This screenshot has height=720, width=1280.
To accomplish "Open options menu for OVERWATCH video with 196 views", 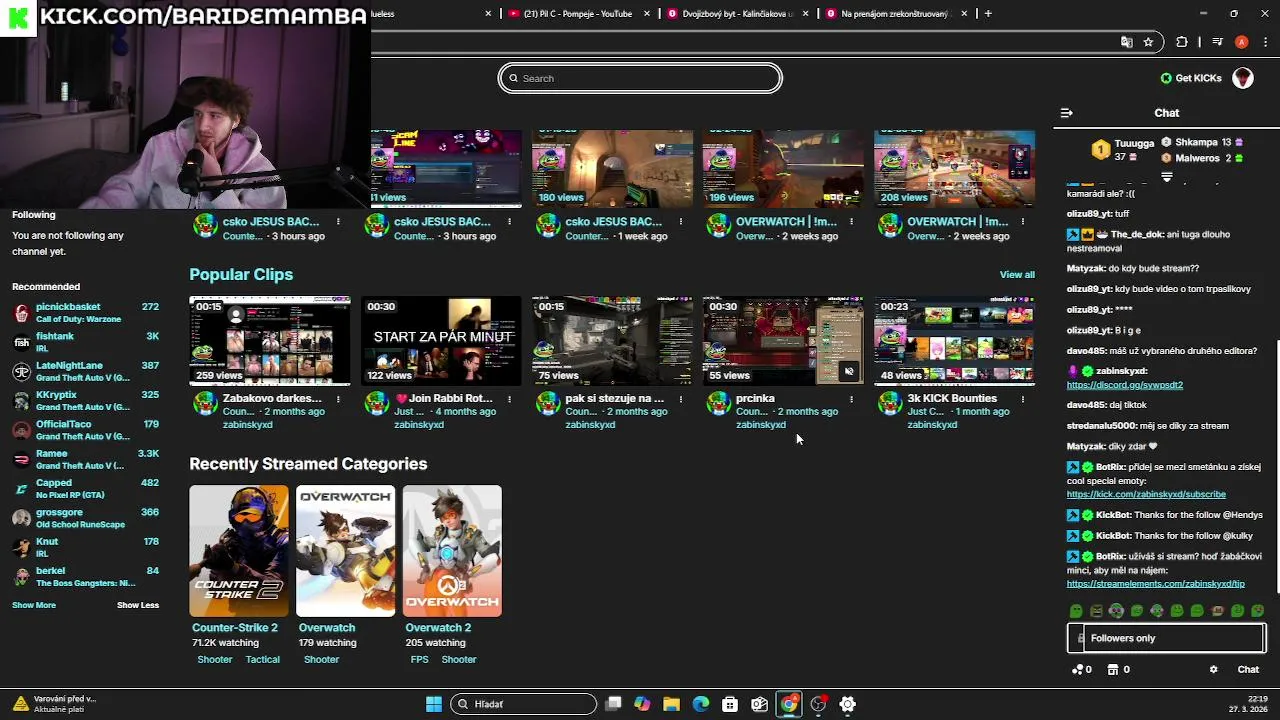I will pyautogui.click(x=851, y=222).
